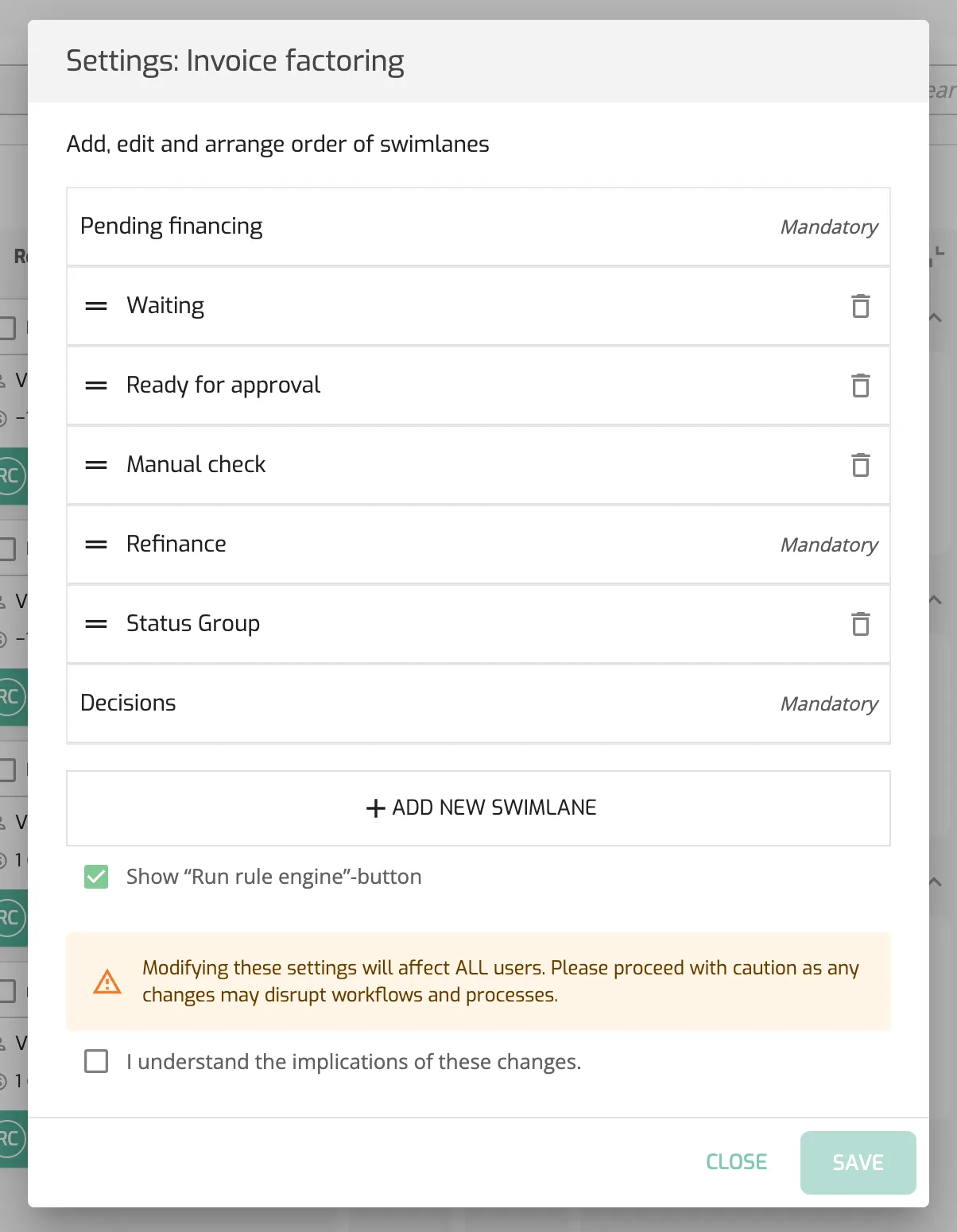Click the warning message about ALL users
This screenshot has height=1232, width=957.
[501, 982]
